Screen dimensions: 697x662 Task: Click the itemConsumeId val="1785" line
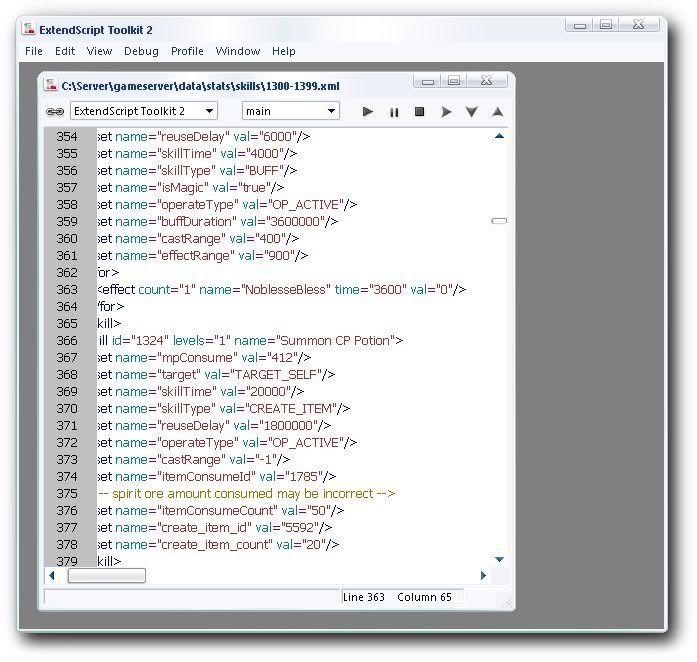216,477
